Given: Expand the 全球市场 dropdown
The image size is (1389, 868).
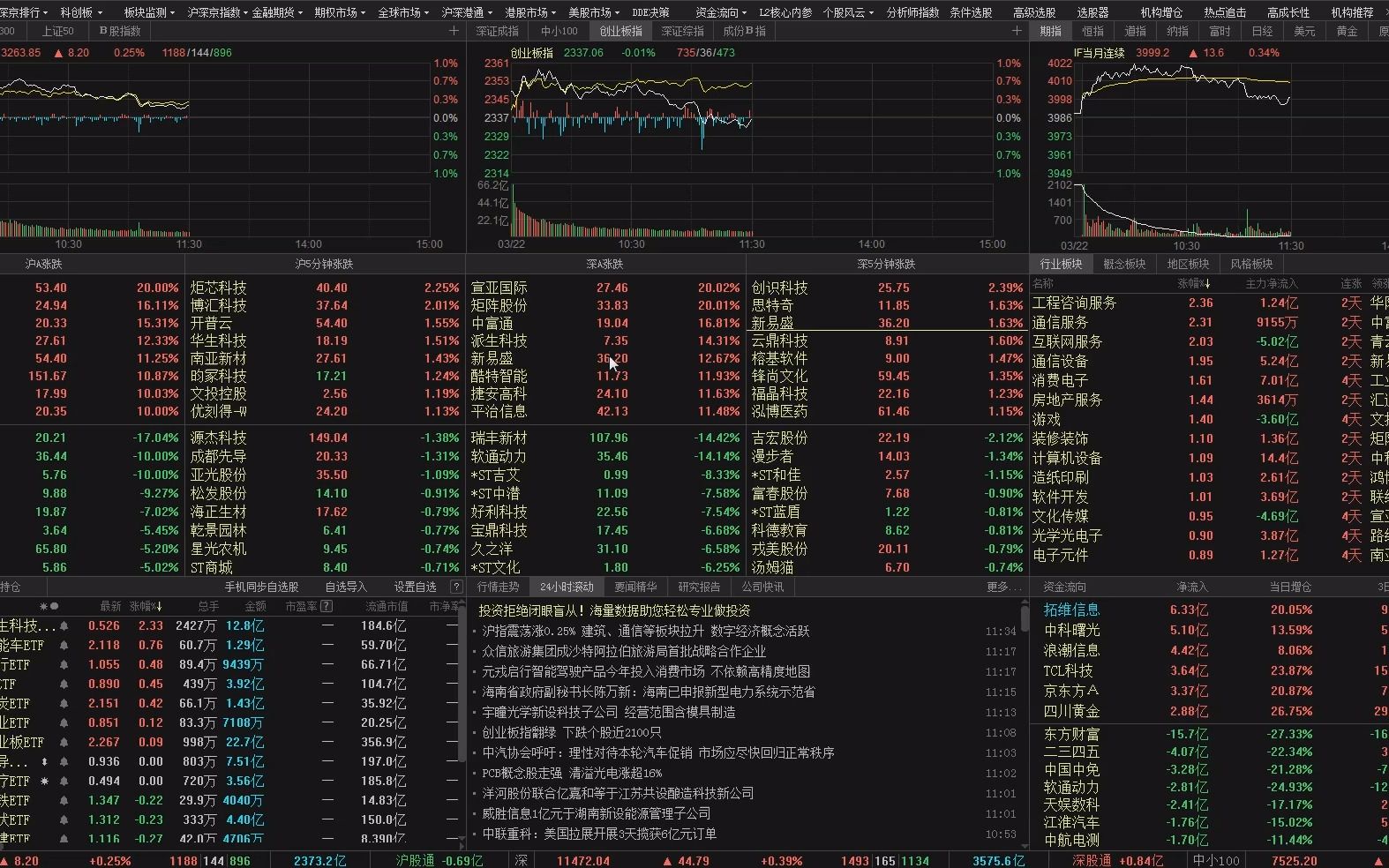Looking at the screenshot, I should pyautogui.click(x=403, y=12).
